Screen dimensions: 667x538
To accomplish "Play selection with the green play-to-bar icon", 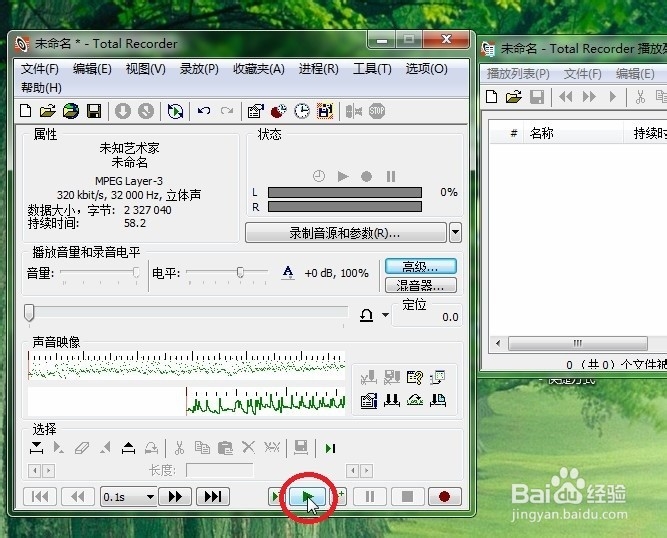I will point(330,448).
